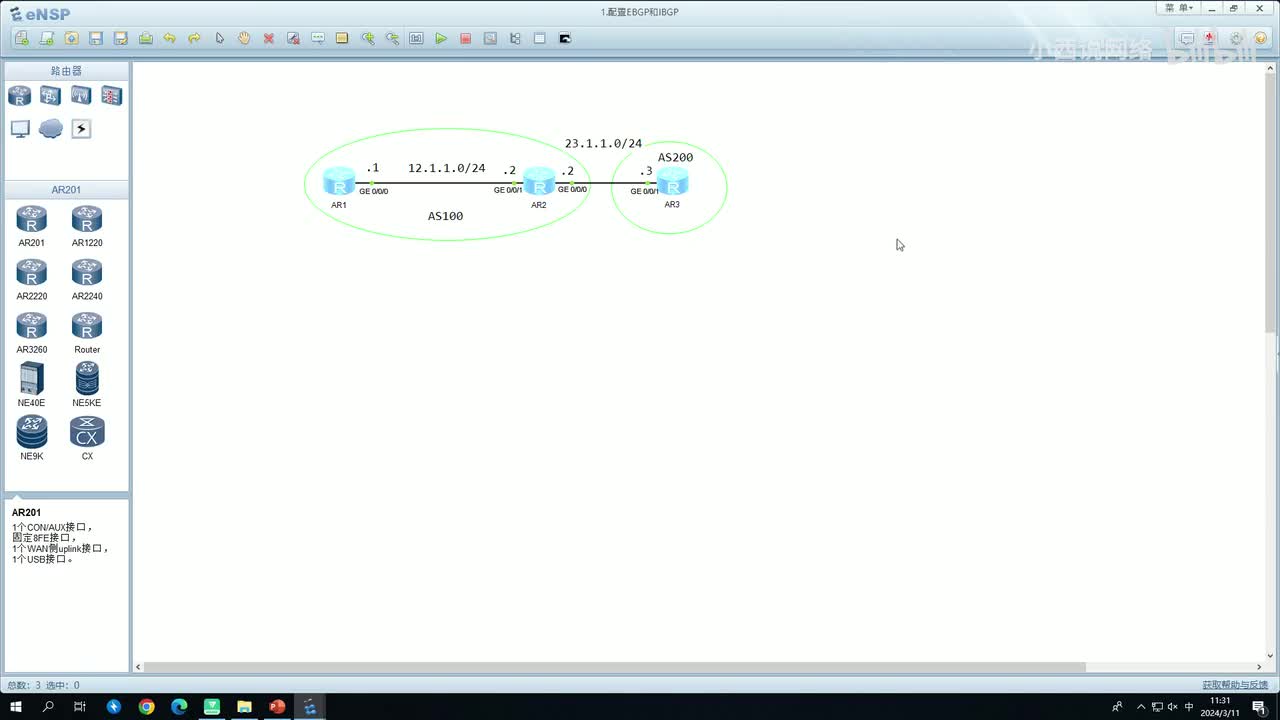
Task: Click the save topology icon
Action: [x=96, y=39]
